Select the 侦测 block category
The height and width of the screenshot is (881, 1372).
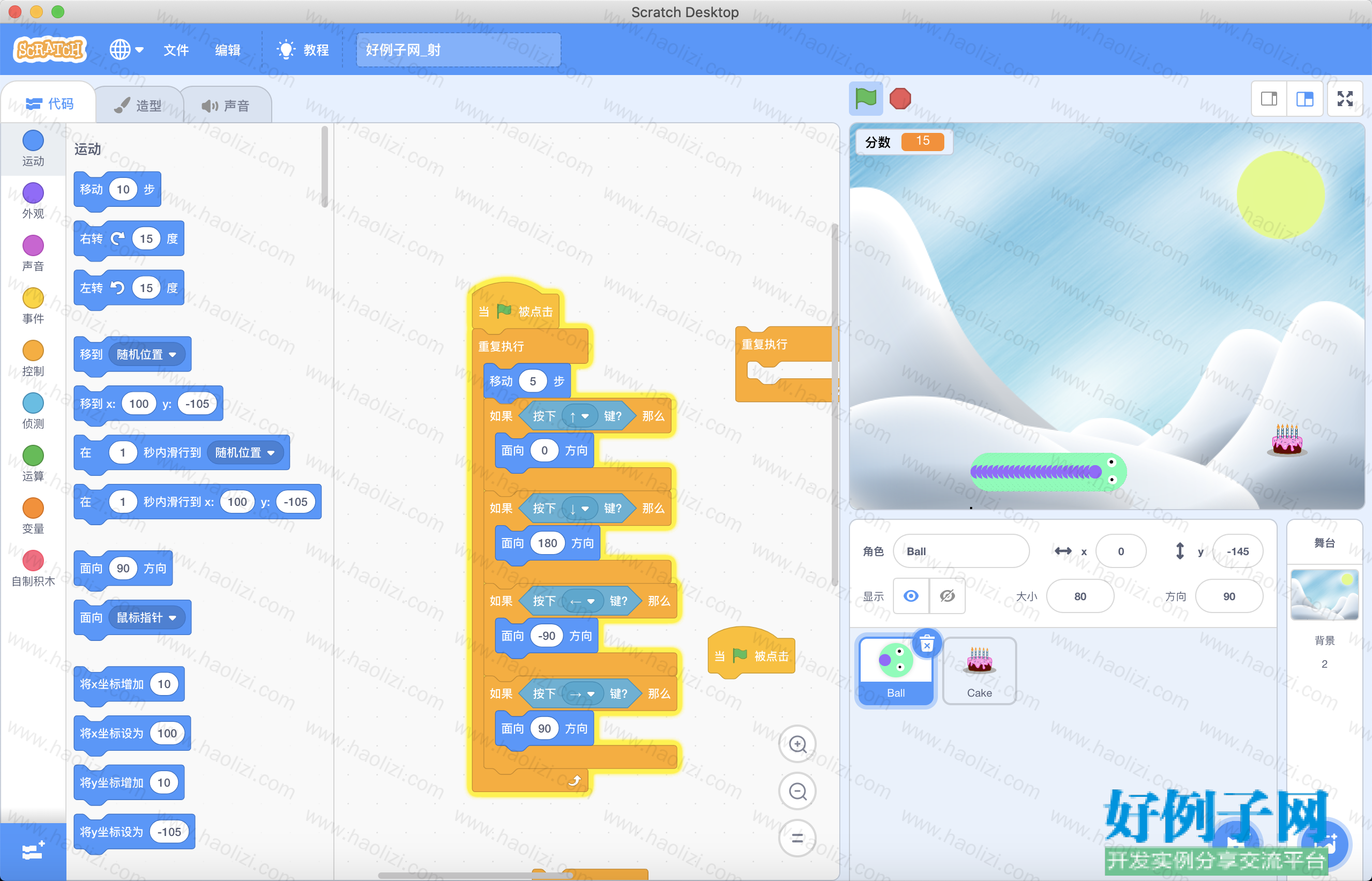(33, 412)
